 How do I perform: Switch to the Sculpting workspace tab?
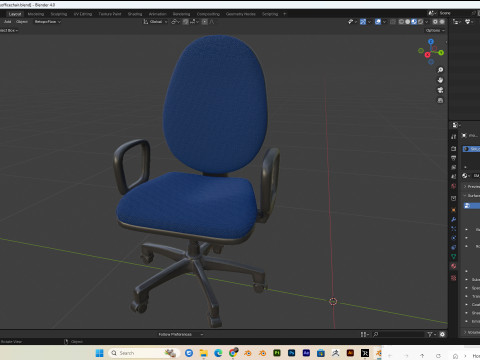tap(59, 14)
